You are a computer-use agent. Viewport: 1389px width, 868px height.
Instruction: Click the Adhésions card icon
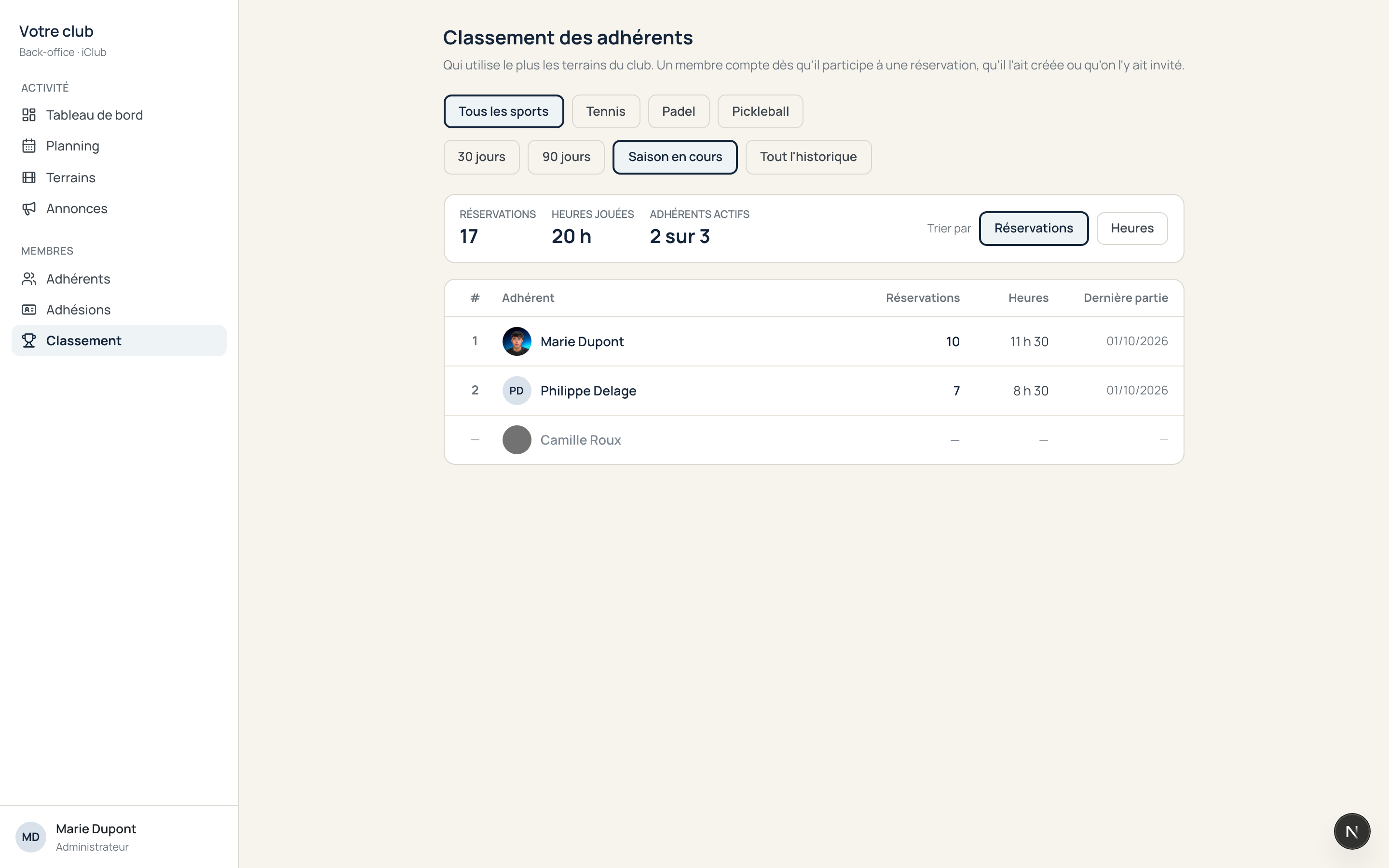tap(29, 310)
